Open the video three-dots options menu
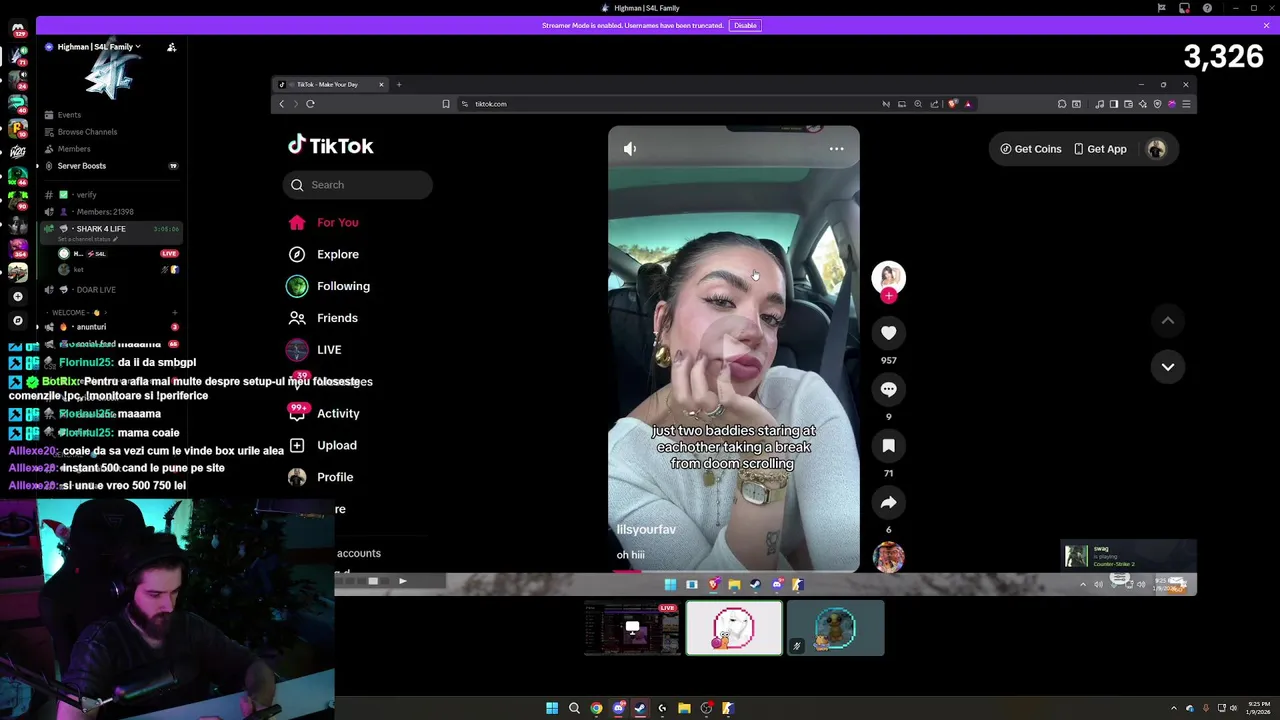 tap(836, 149)
